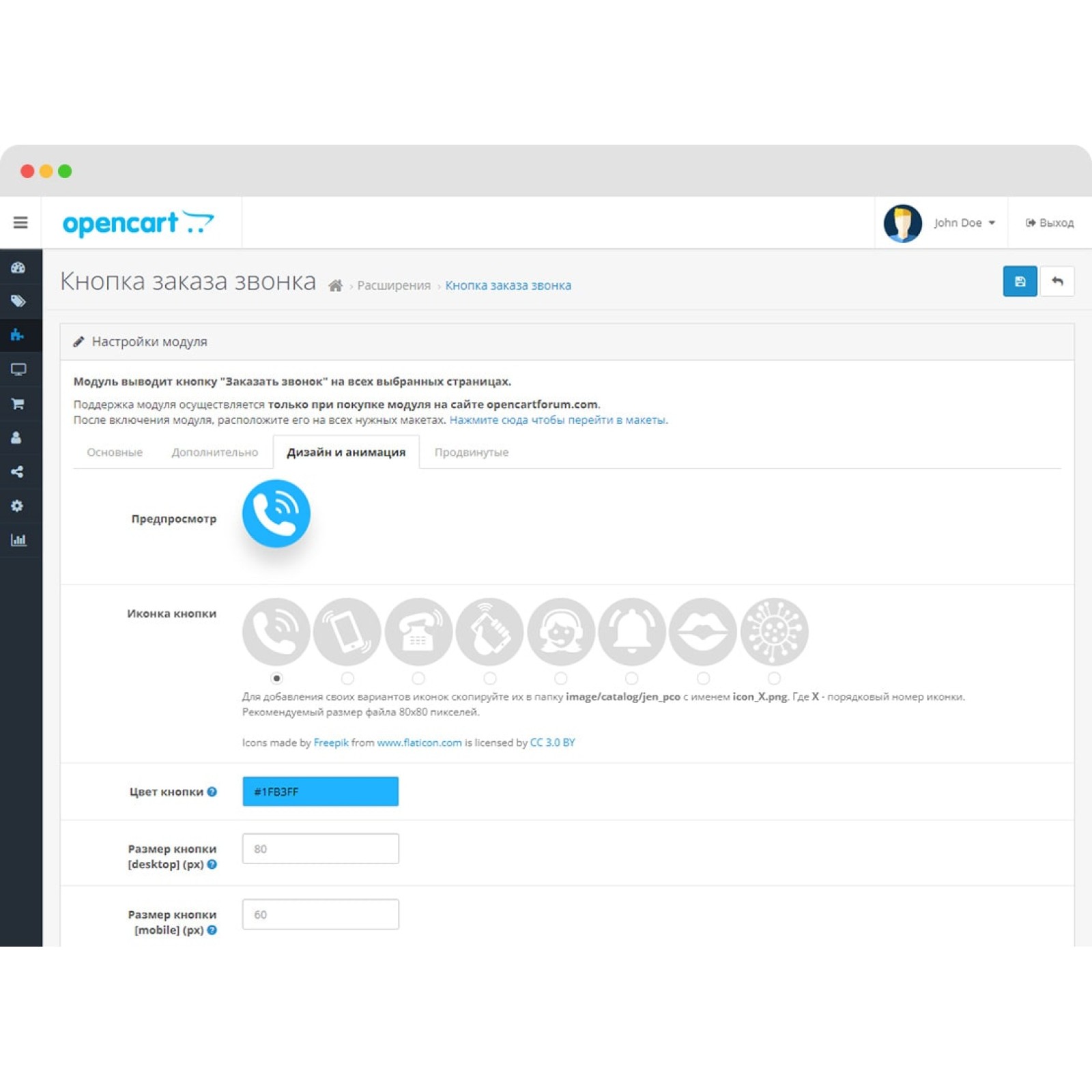
Task: Open the Расширения breadcrumb link
Action: [394, 285]
